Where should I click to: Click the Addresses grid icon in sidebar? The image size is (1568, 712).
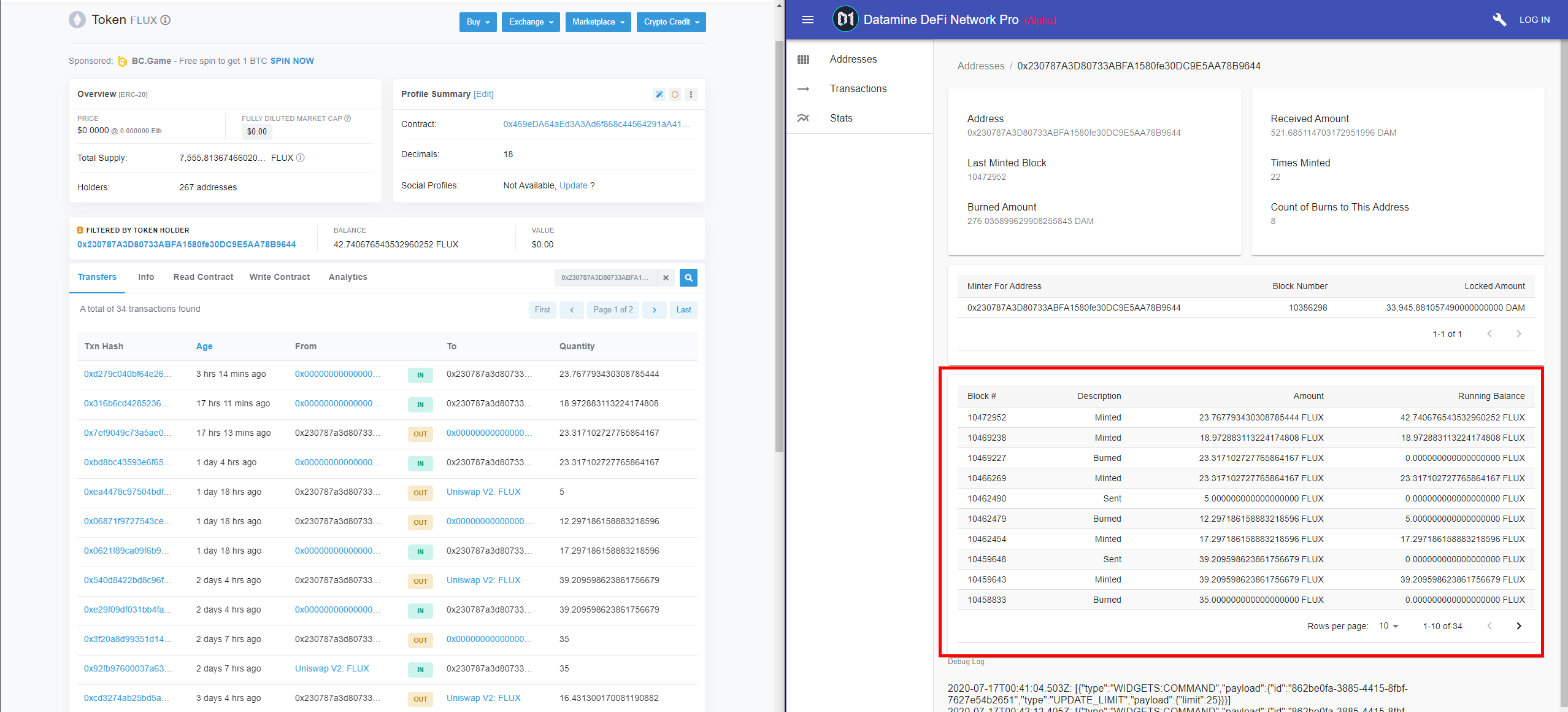pyautogui.click(x=804, y=59)
